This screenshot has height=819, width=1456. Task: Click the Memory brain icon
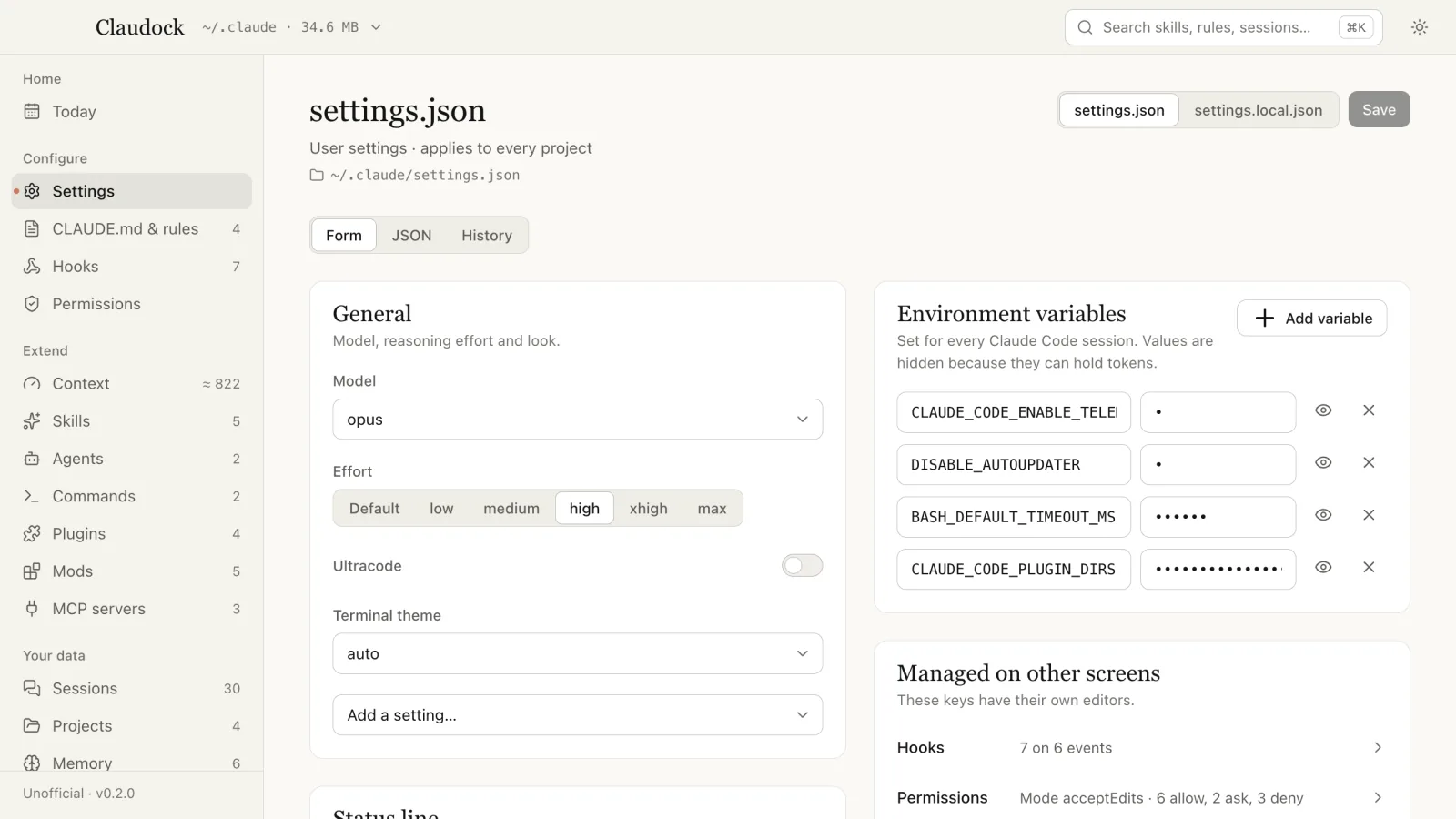pos(32,763)
